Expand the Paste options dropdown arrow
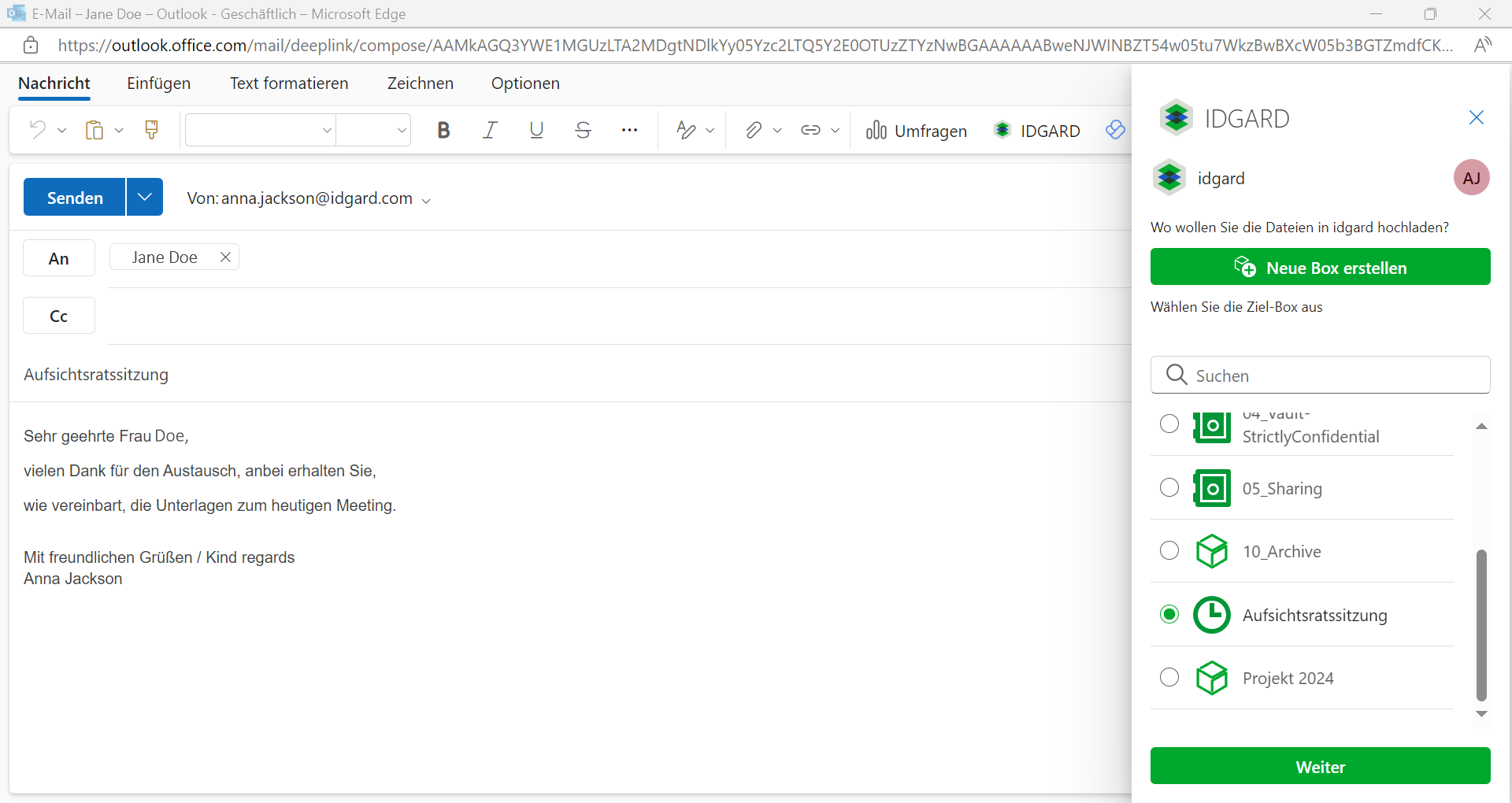Image resolution: width=1512 pixels, height=803 pixels. [x=119, y=131]
